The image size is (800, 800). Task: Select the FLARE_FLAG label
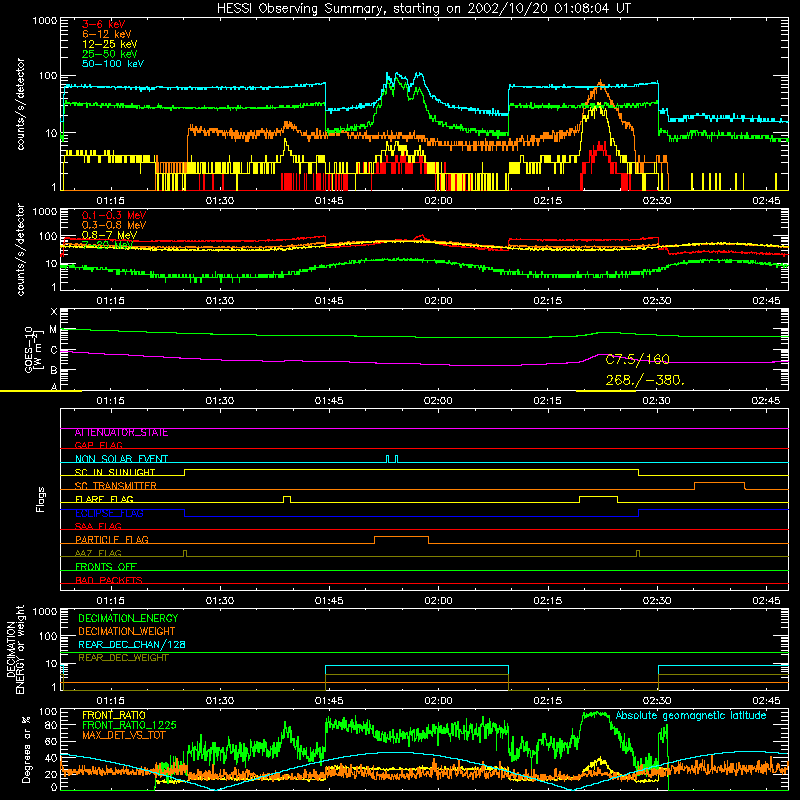[x=104, y=499]
